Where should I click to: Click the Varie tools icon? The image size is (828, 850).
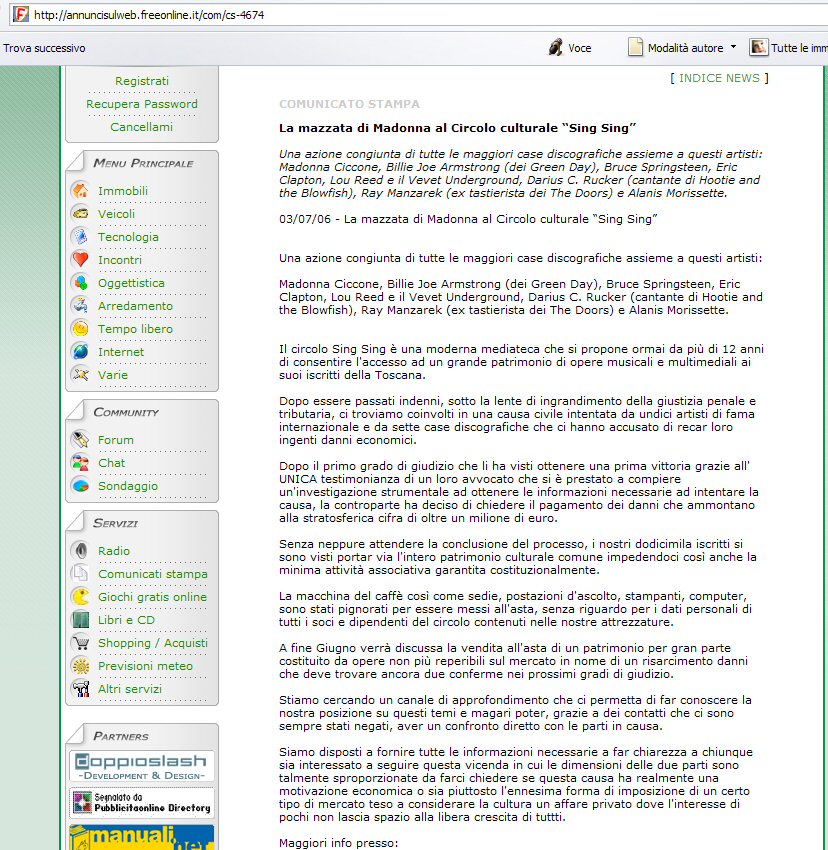[80, 374]
